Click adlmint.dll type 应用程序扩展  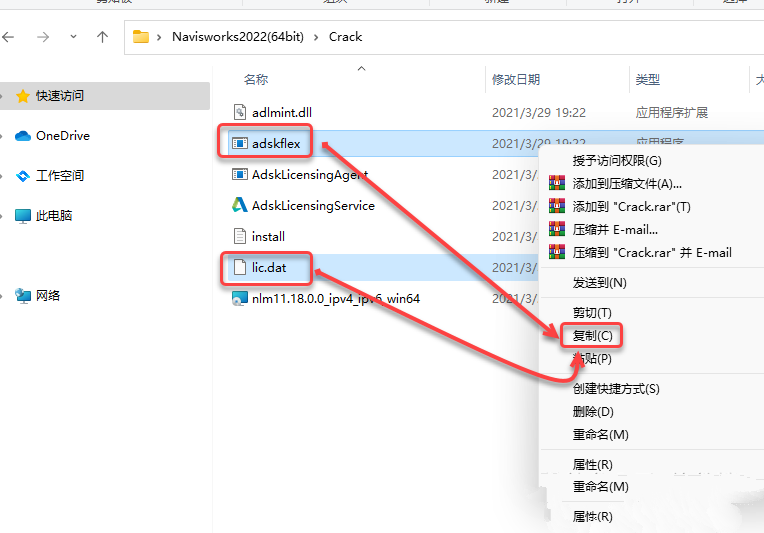671,113
